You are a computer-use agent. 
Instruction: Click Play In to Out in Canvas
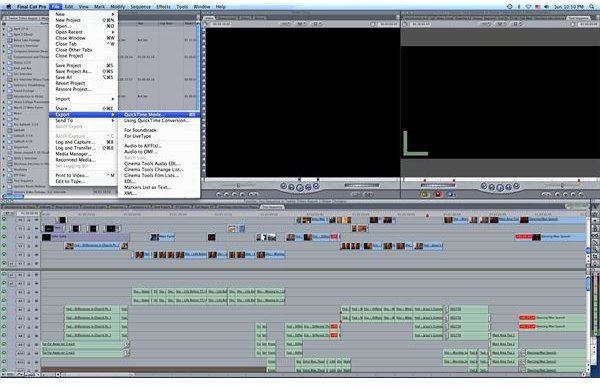click(492, 187)
